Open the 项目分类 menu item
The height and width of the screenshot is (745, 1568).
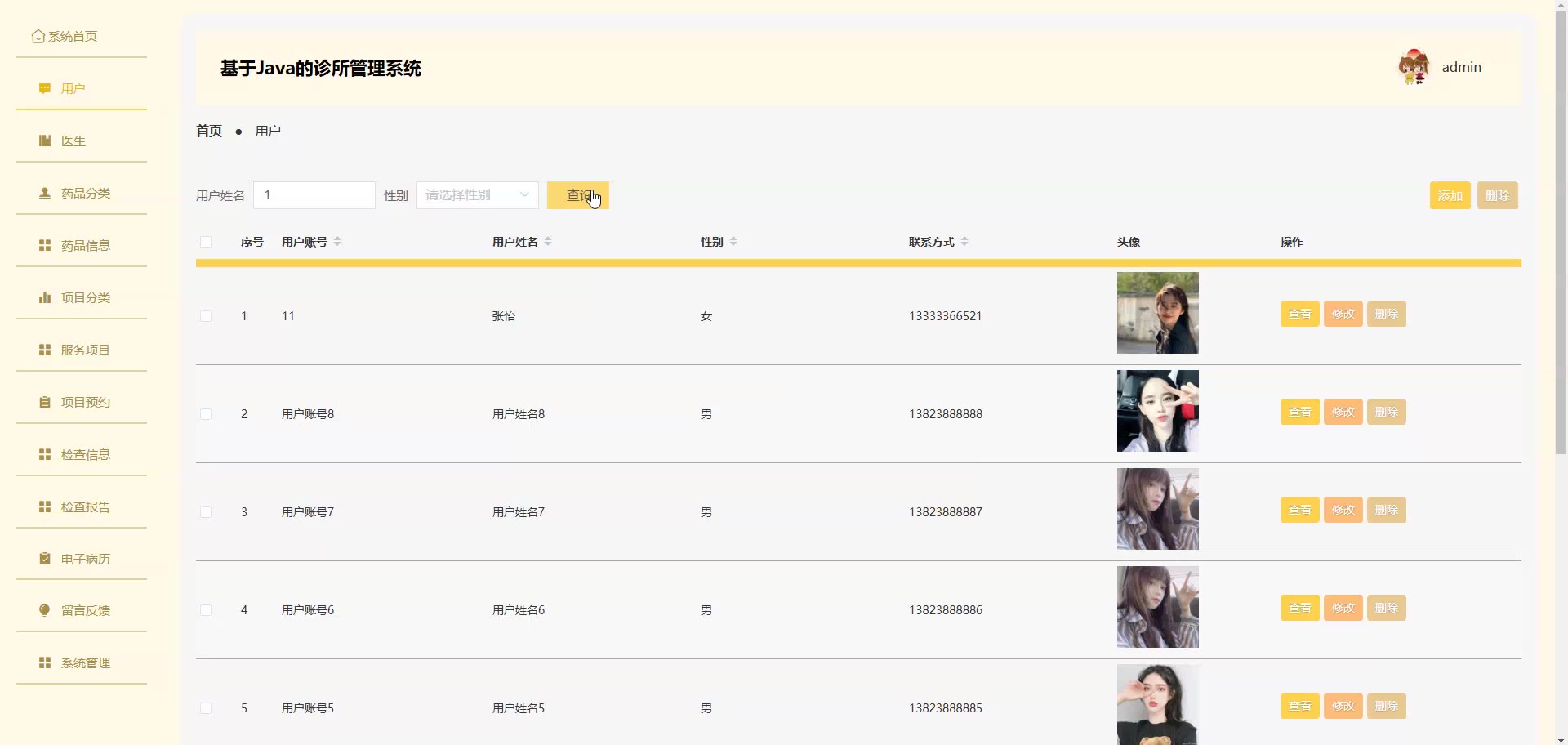tap(82, 297)
